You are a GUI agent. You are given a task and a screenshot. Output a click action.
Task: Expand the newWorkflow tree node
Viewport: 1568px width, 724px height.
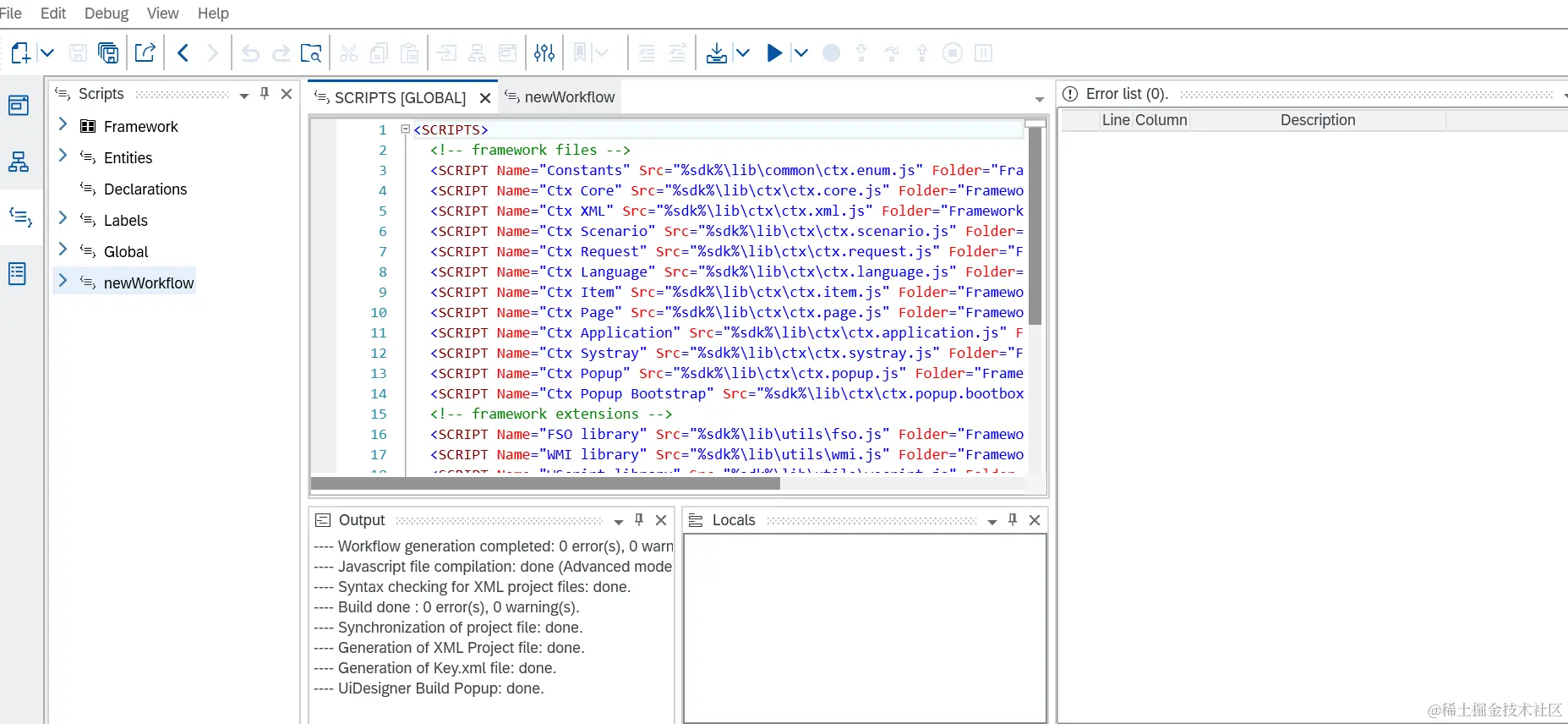point(63,280)
